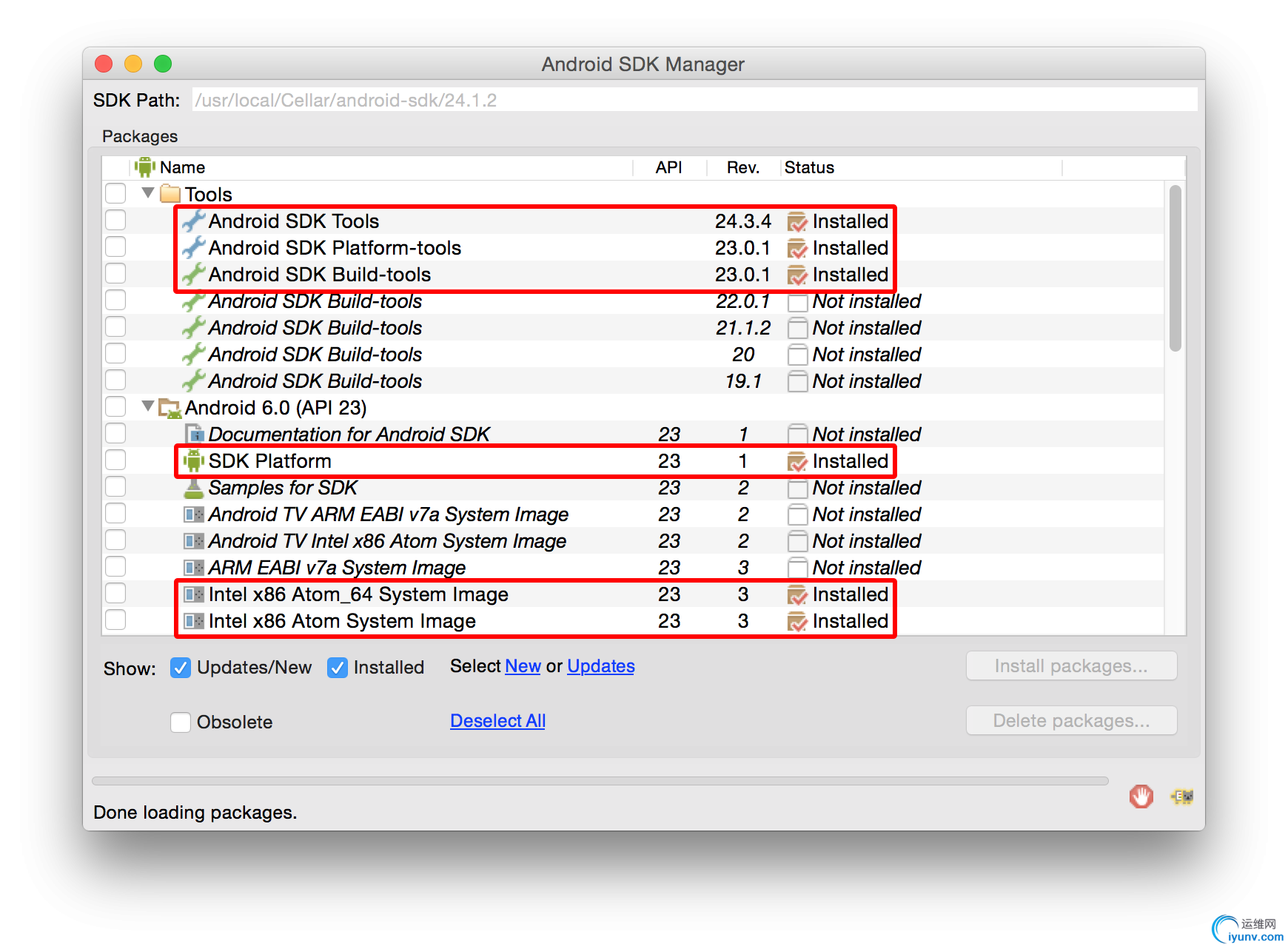The width and height of the screenshot is (1288, 949).
Task: Click the Documentation for Android SDK icon
Action: tap(194, 434)
